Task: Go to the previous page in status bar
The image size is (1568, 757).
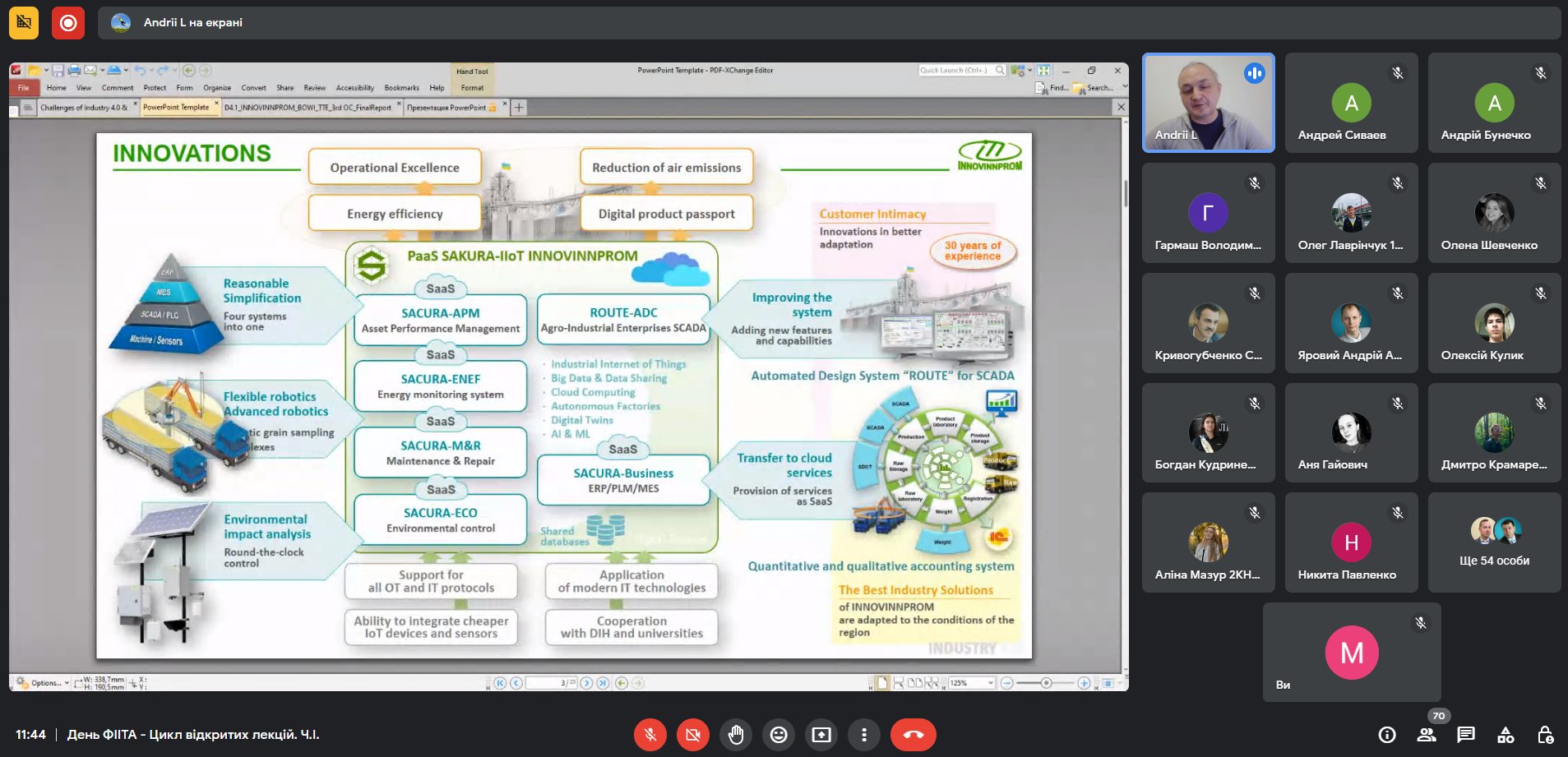Action: point(516,683)
